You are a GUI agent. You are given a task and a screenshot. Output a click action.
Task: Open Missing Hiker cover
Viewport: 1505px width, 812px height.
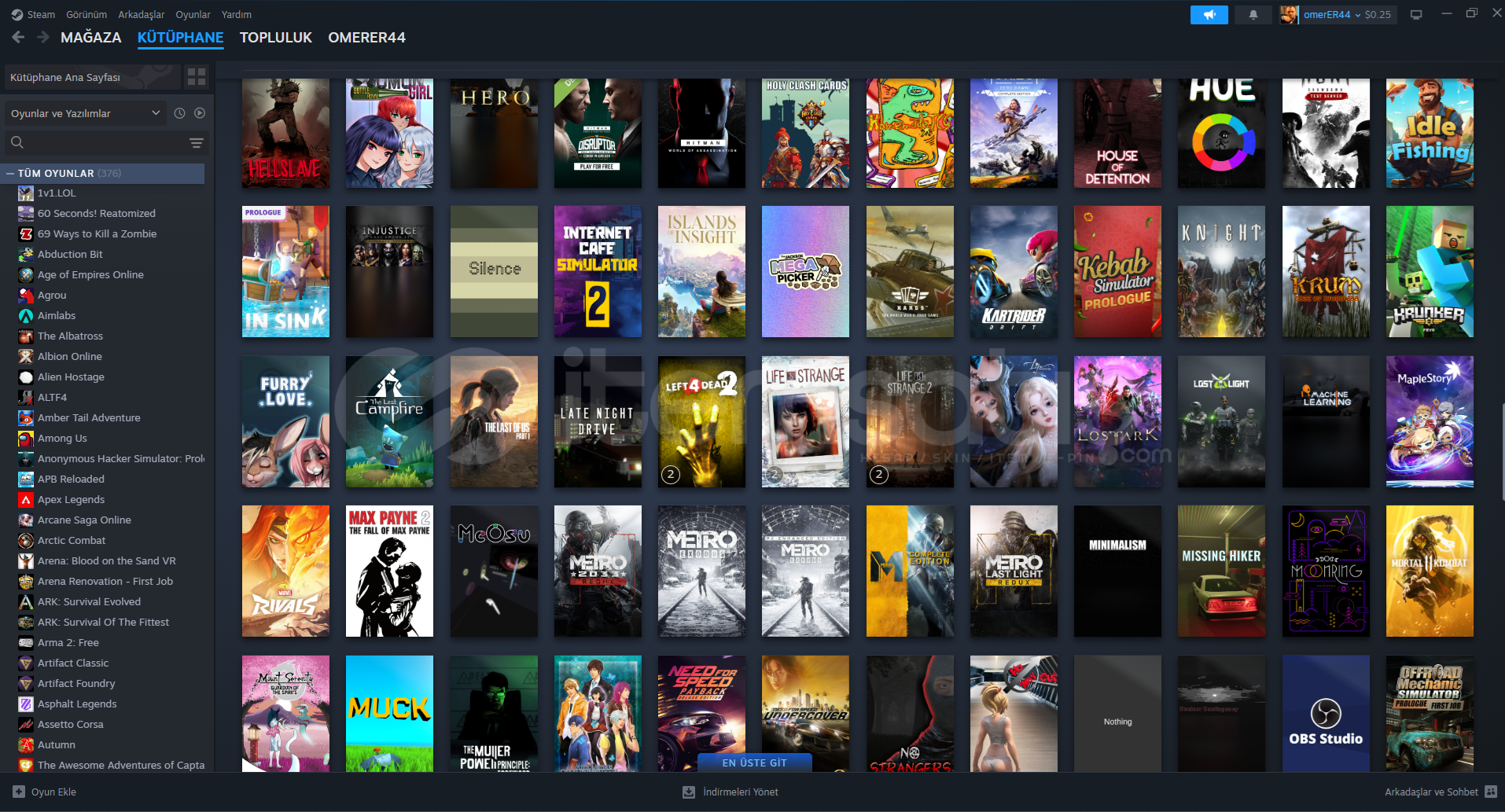click(x=1221, y=571)
